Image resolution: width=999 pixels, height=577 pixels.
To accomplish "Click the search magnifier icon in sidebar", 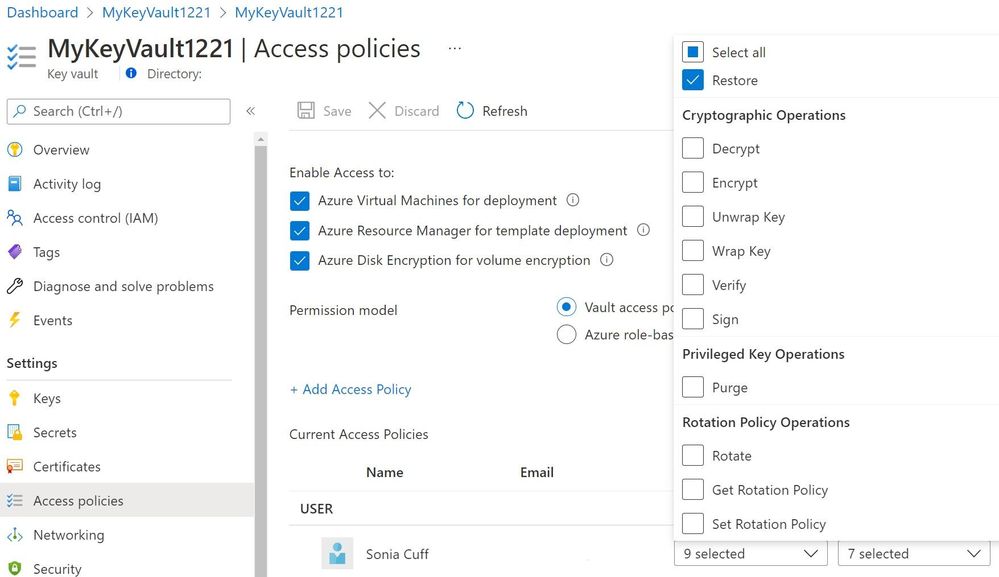I will (20, 111).
